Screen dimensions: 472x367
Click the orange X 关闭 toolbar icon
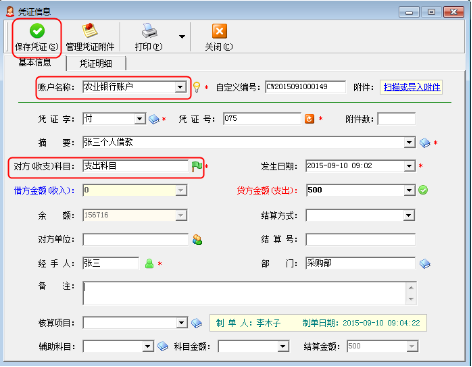click(x=219, y=31)
